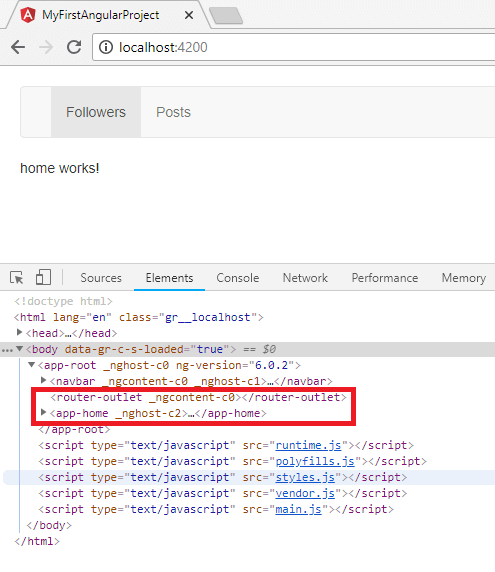Expand the head element node
The image size is (495, 572).
point(19,332)
